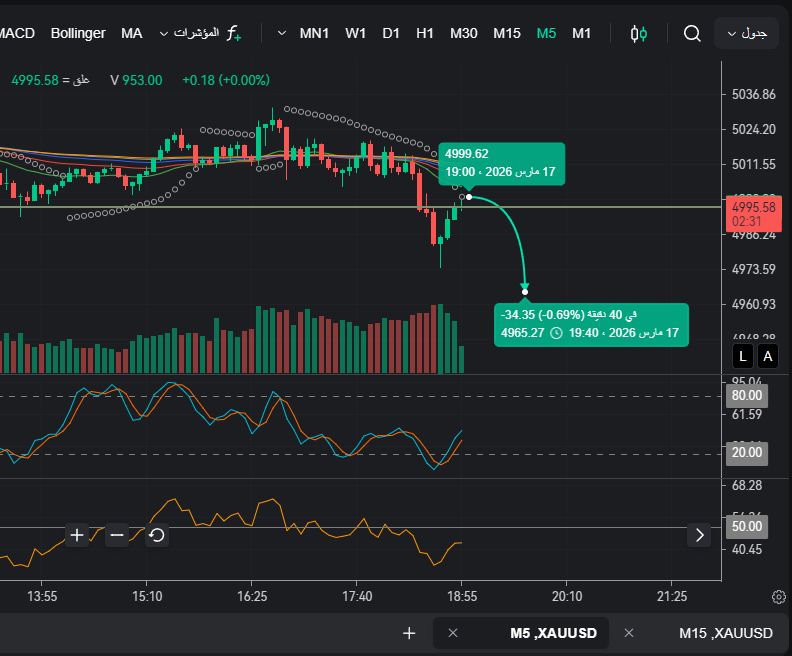Click the MA indicator button
The height and width of the screenshot is (656, 792).
[132, 33]
